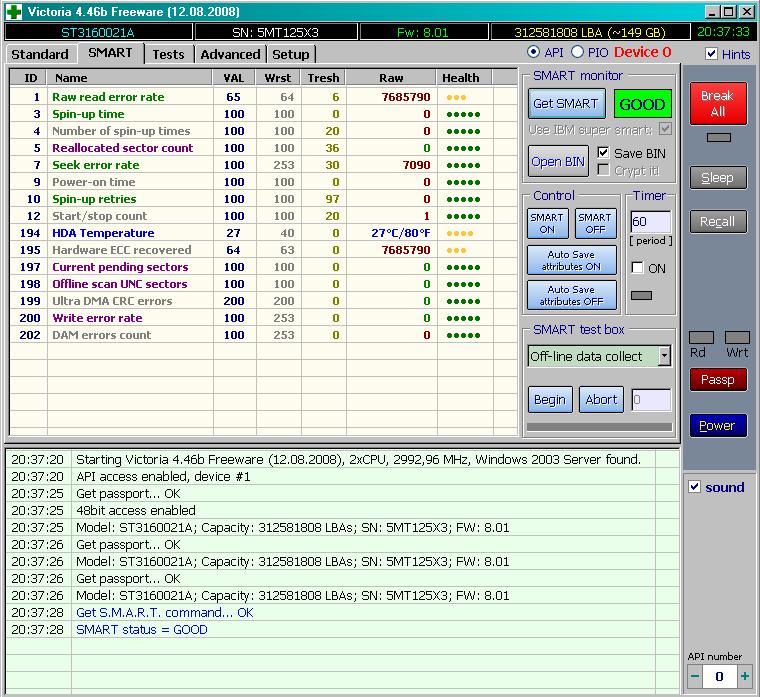Click the Sleep button

click(x=718, y=177)
